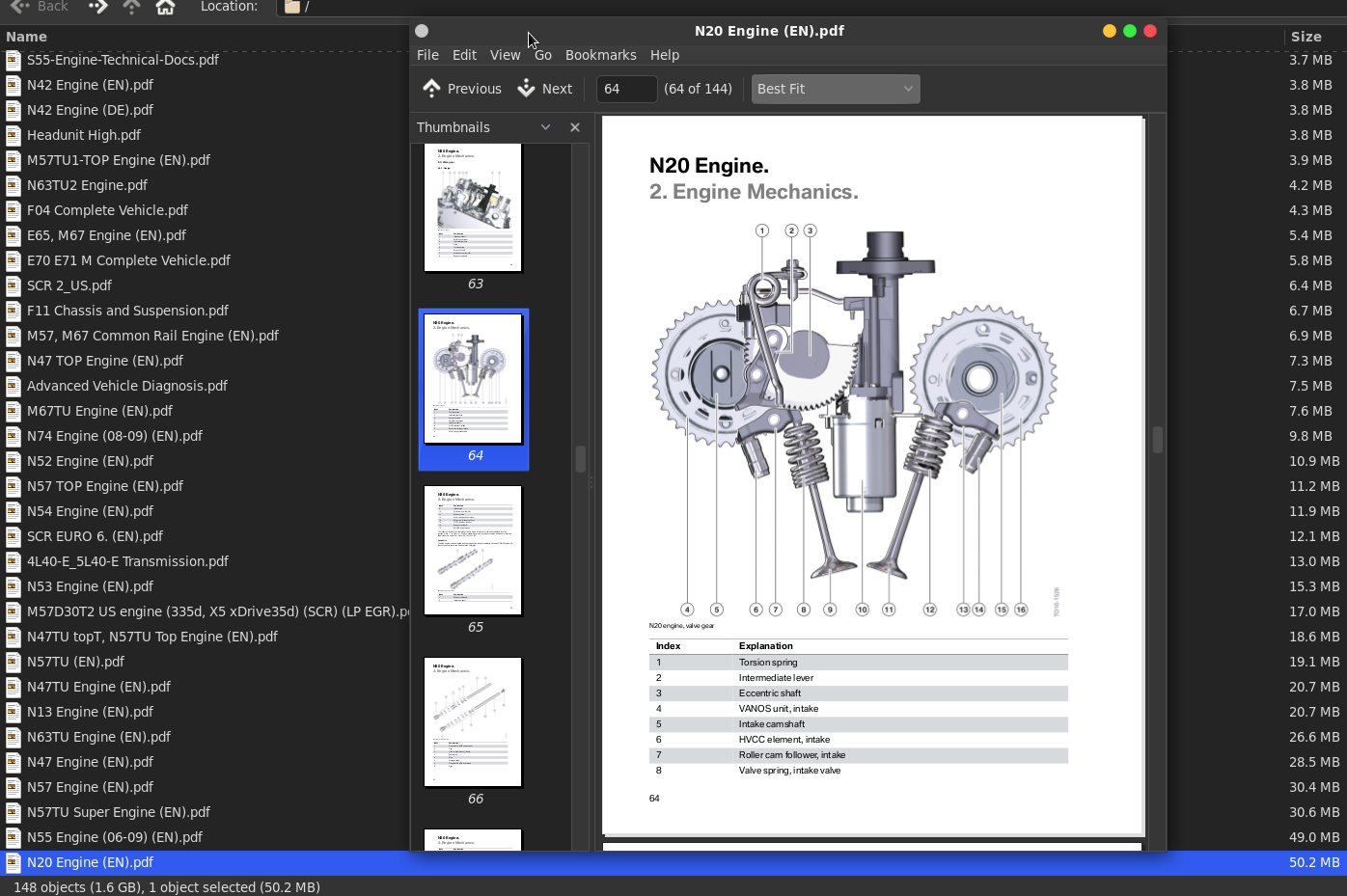Click the file icon beside N47 Engine (EN).pdf
Image resolution: width=1347 pixels, height=896 pixels.
[x=14, y=762]
